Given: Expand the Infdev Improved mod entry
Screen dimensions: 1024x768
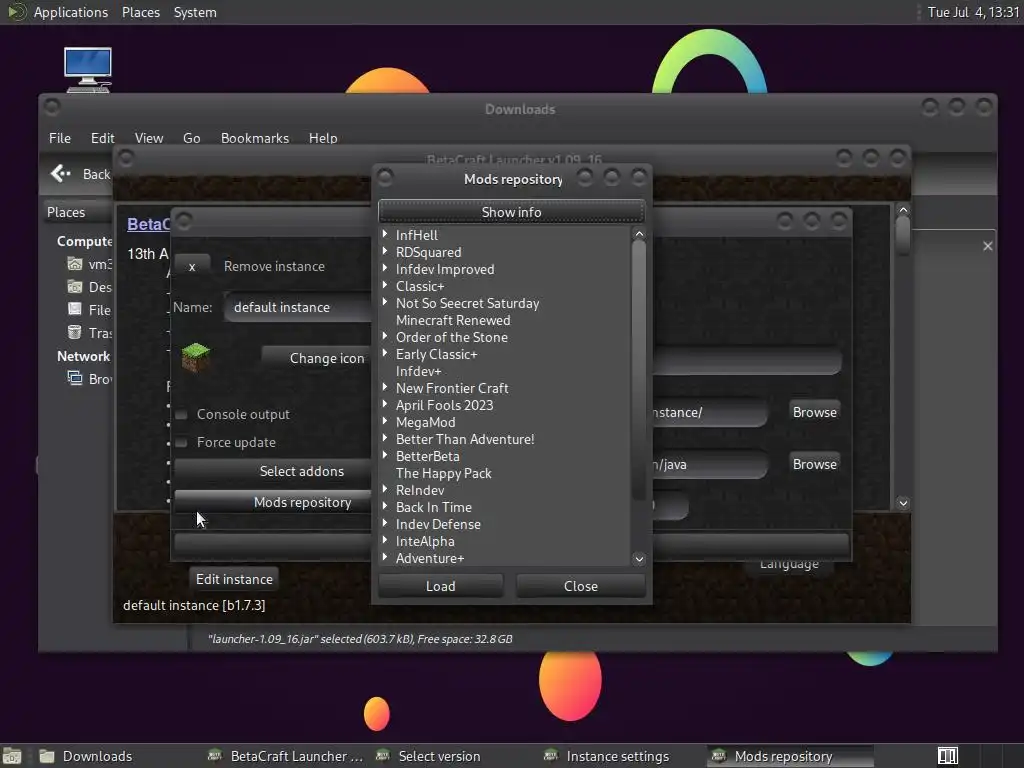Looking at the screenshot, I should 385,268.
